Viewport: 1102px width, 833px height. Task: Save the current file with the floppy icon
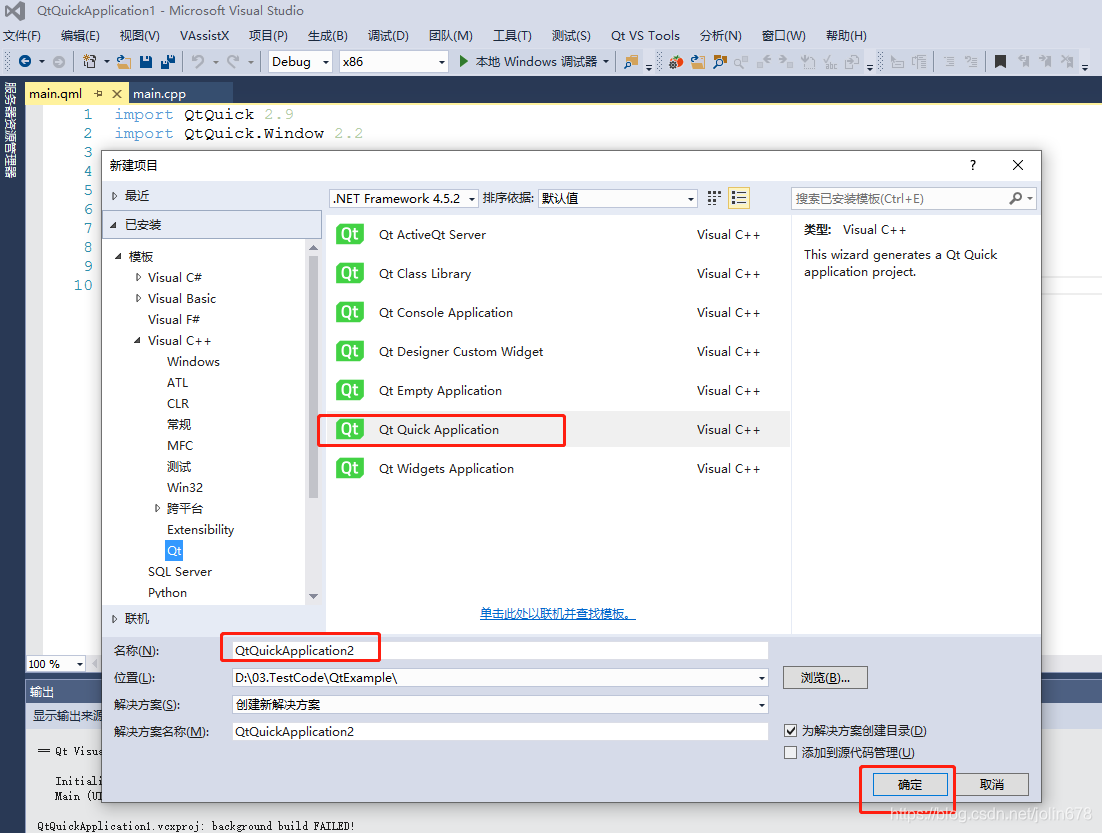(x=145, y=62)
